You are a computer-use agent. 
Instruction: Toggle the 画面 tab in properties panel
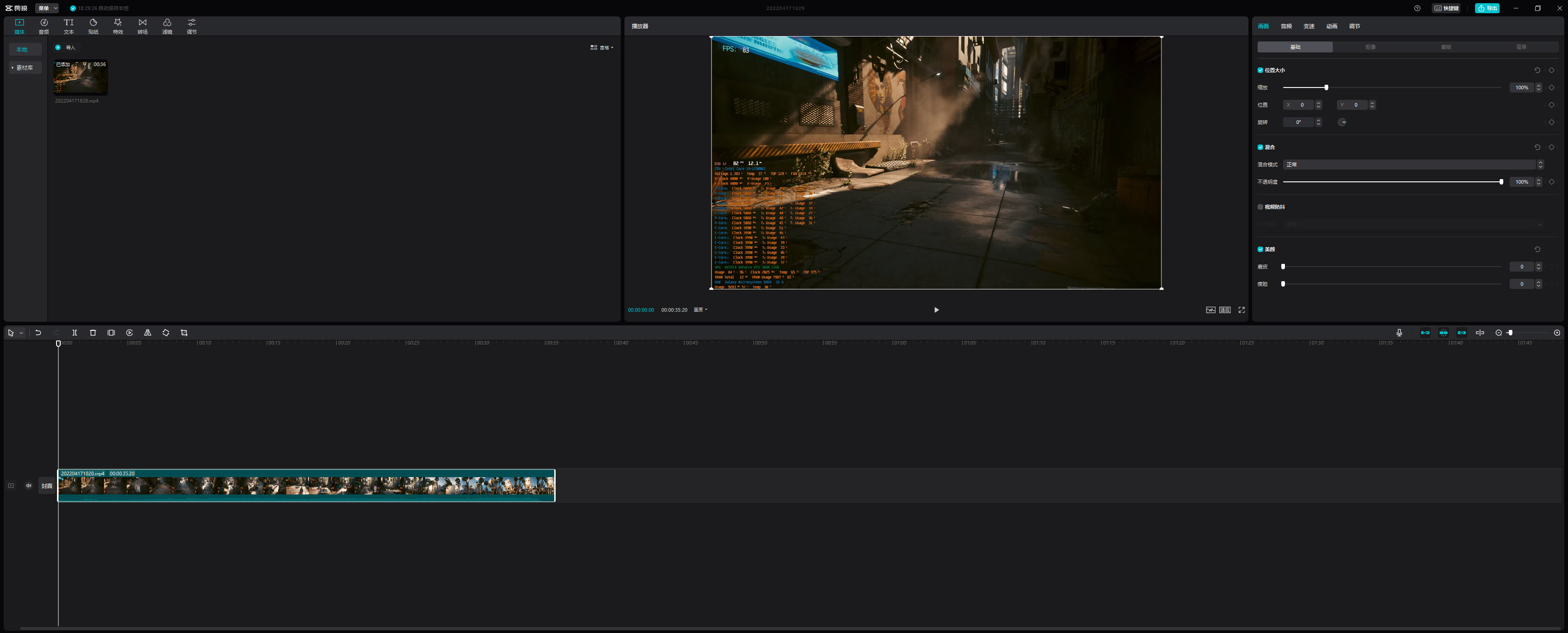tap(1263, 26)
